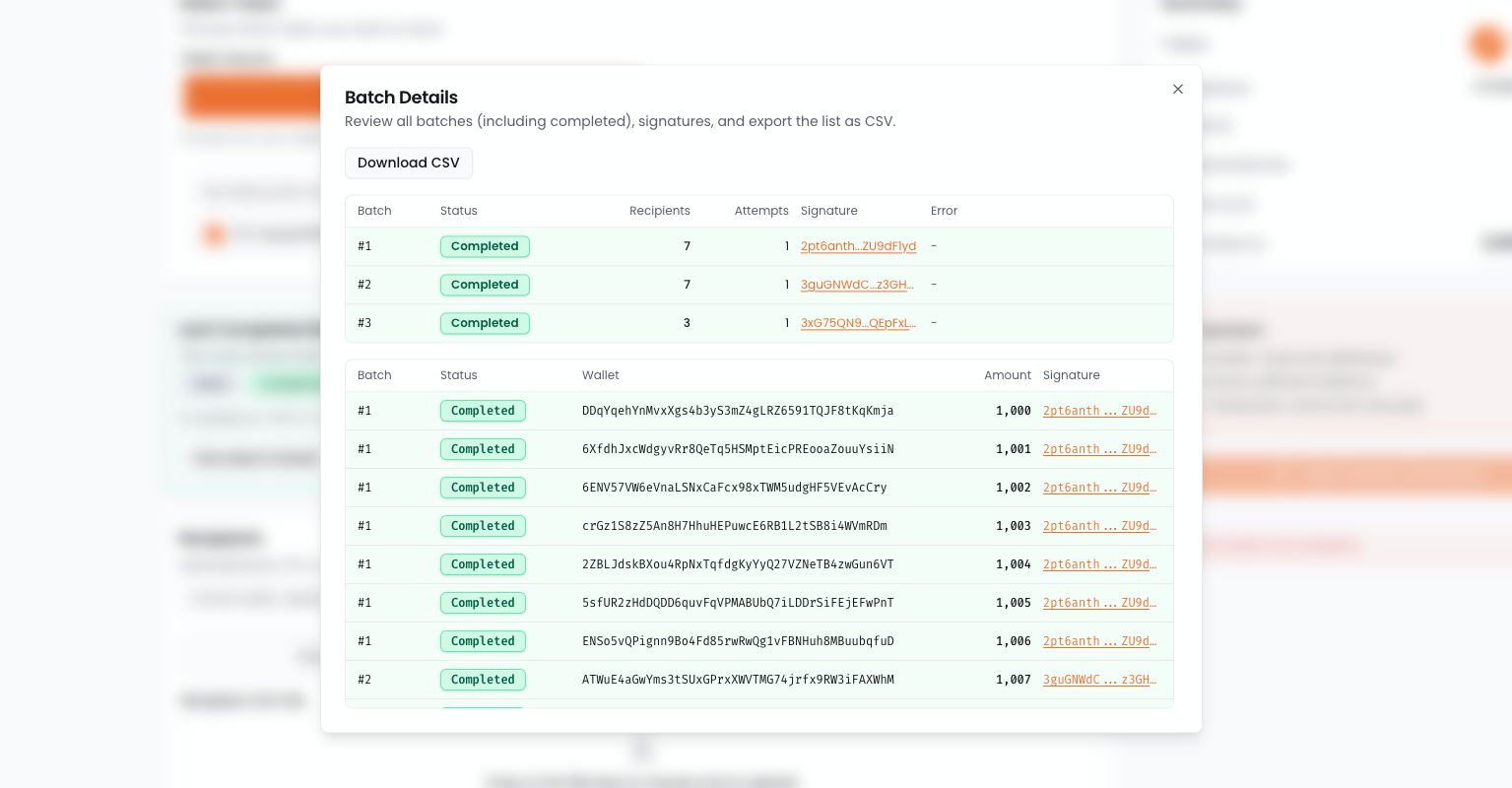Open batch #1 signature 2pt6anth…ZU9dF1yd link
Image resolution: width=1512 pixels, height=788 pixels.
point(858,246)
